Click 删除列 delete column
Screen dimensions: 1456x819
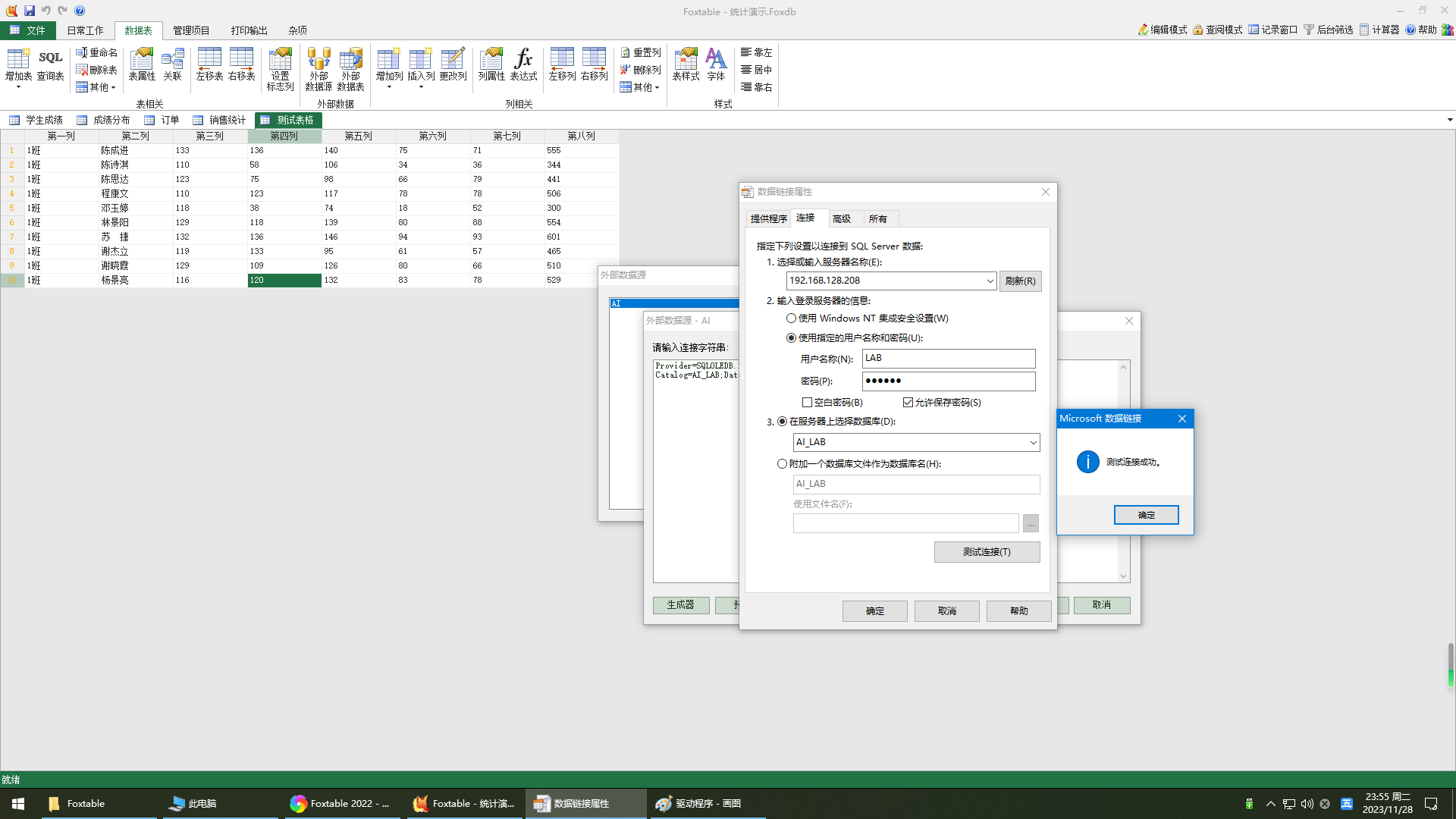pos(641,70)
